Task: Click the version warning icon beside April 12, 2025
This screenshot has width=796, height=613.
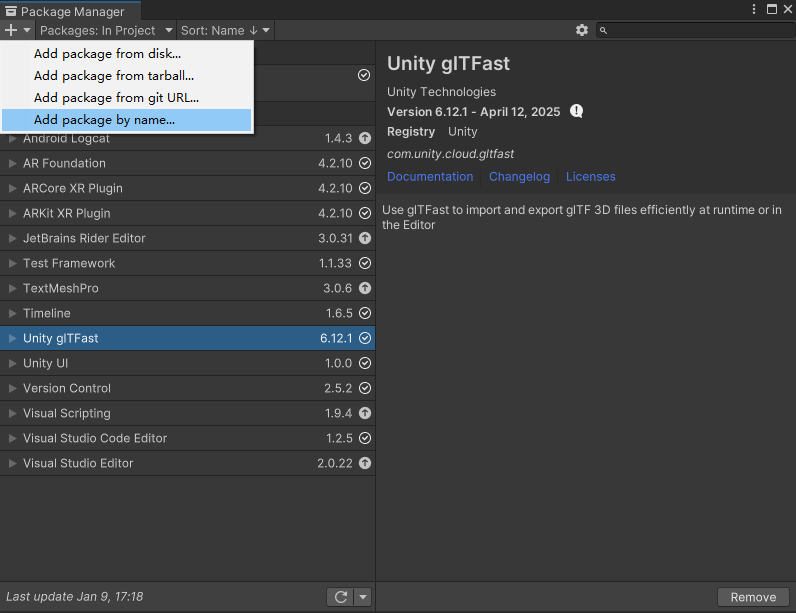Action: tap(576, 111)
